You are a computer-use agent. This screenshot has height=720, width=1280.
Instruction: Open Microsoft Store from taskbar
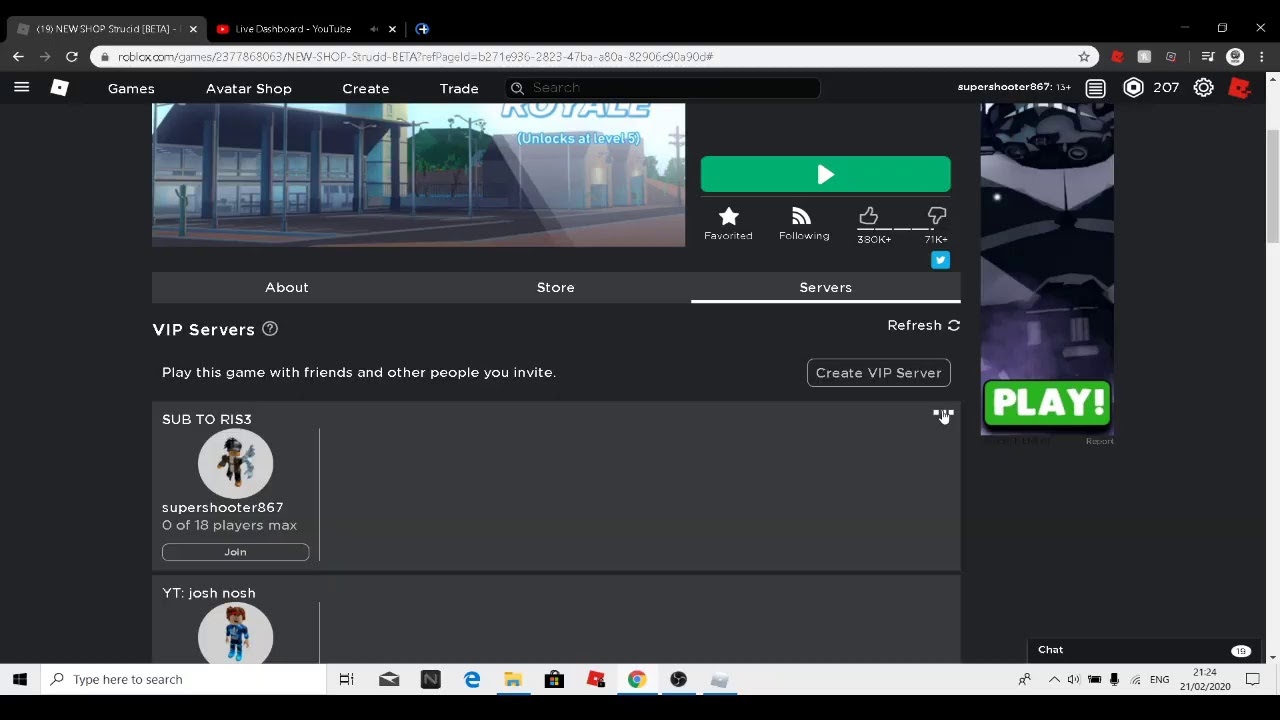tap(554, 680)
